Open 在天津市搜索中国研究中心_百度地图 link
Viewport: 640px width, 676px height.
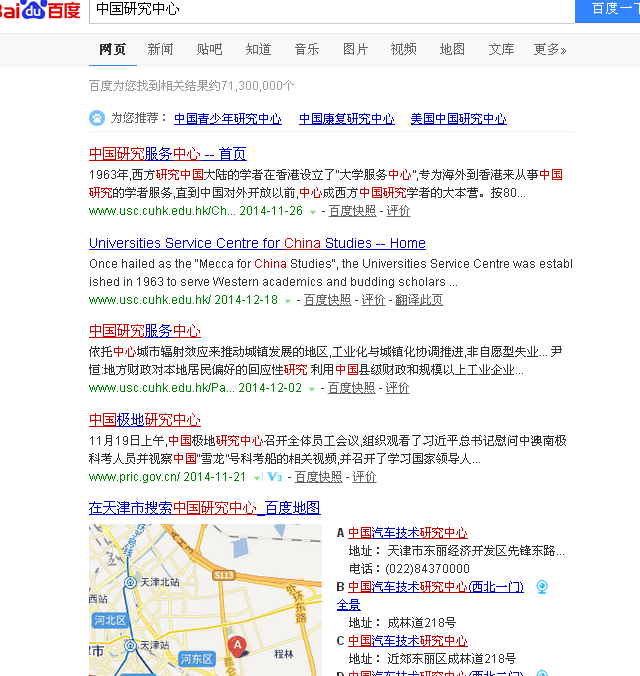tap(204, 508)
